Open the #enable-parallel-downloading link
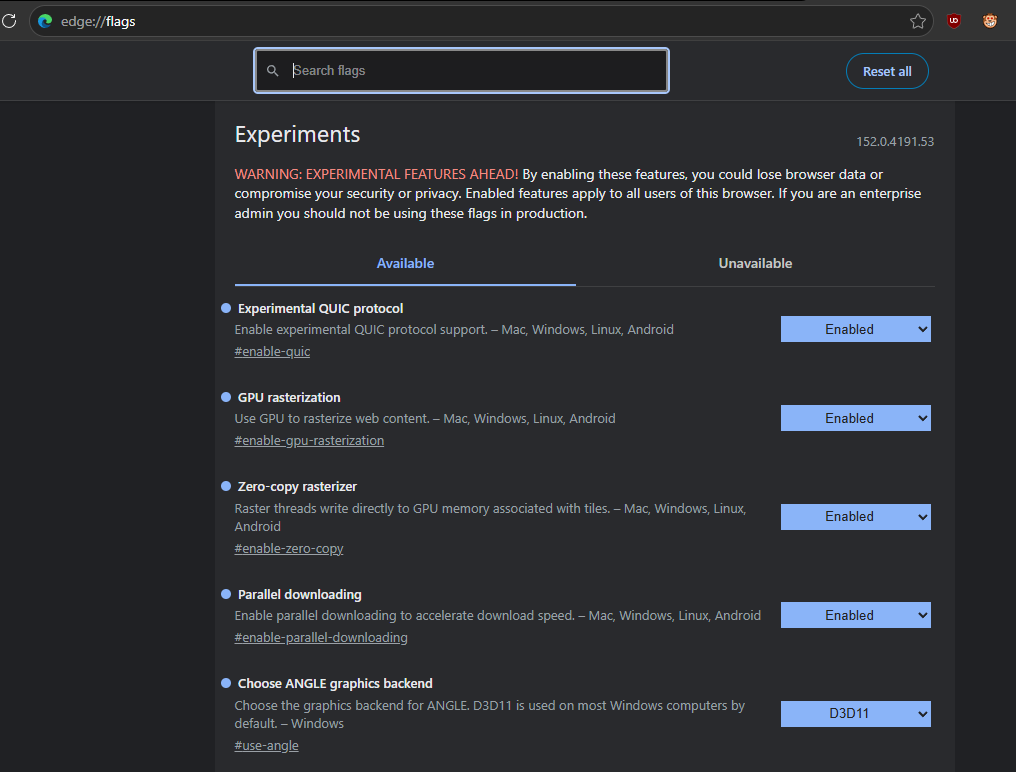This screenshot has height=772, width=1016. [x=321, y=637]
